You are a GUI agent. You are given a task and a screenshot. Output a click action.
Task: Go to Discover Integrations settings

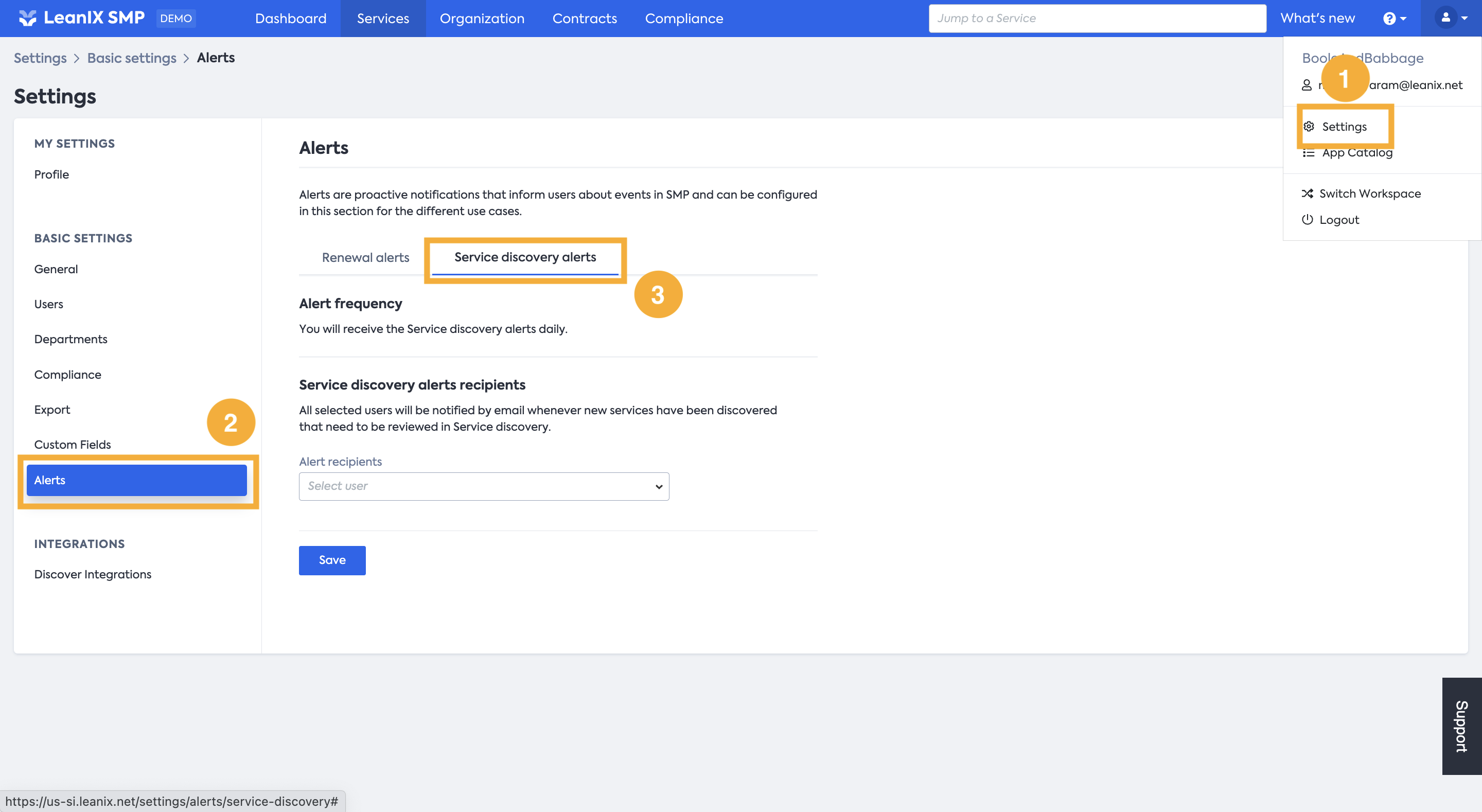(x=93, y=574)
